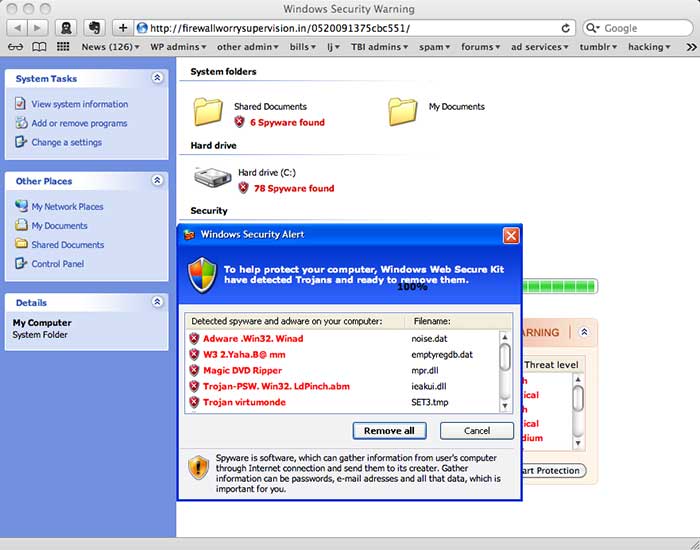Collapse the WARNING panel chevron
The width and height of the screenshot is (700, 550).
[584, 332]
